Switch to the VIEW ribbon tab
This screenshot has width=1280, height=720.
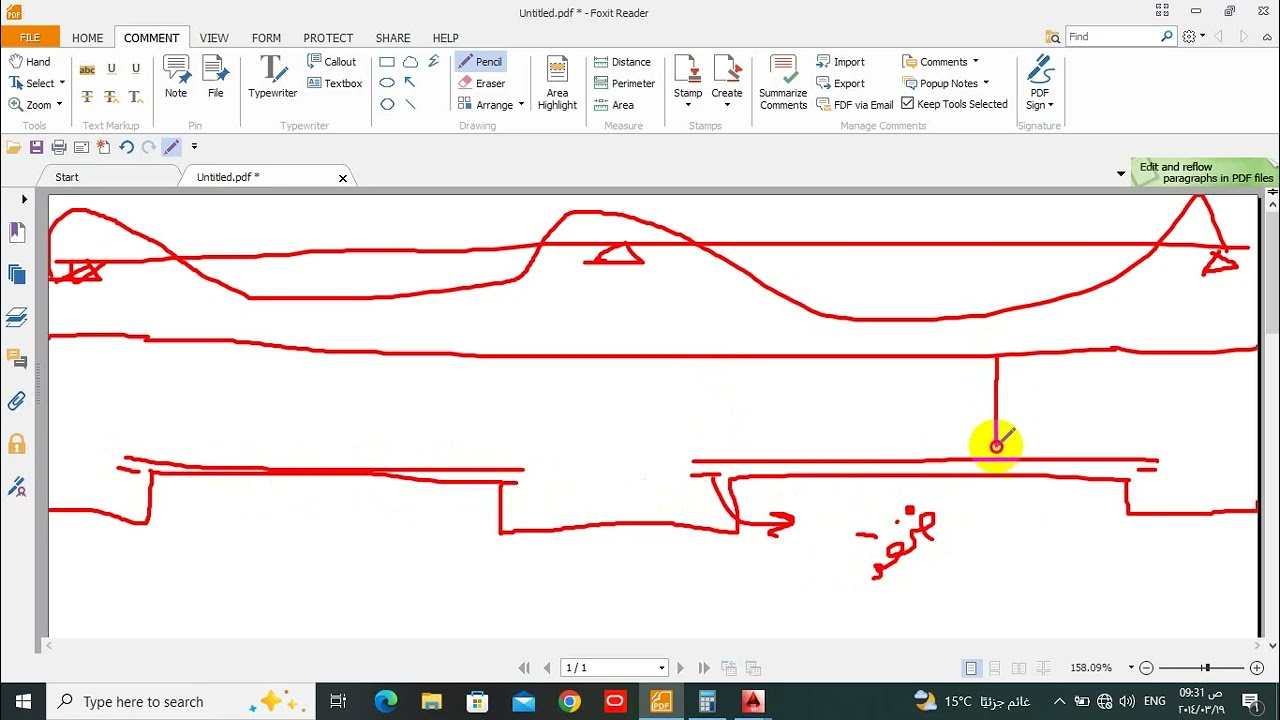pos(214,38)
